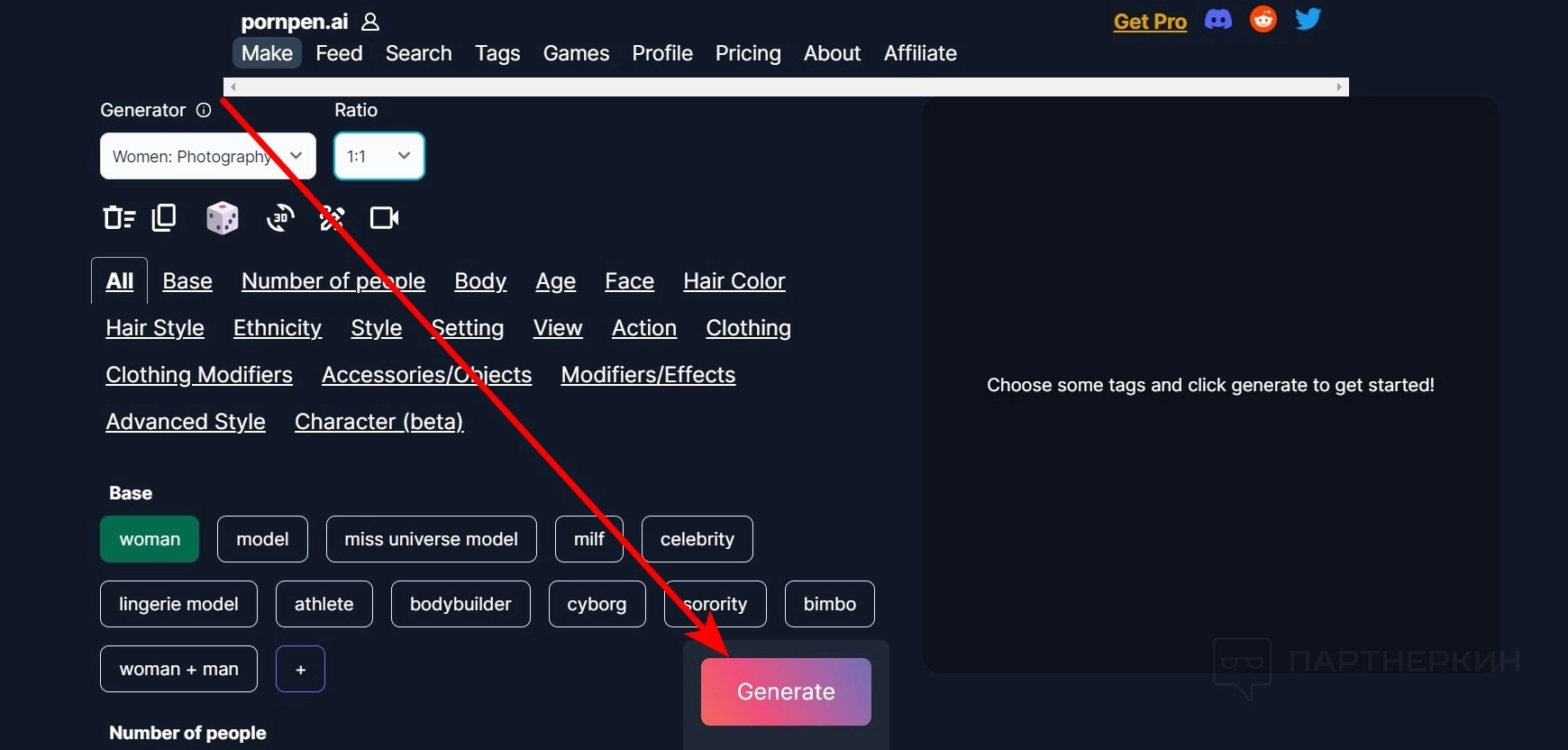Click the Generator info icon
This screenshot has width=1568, height=750.
tap(204, 110)
